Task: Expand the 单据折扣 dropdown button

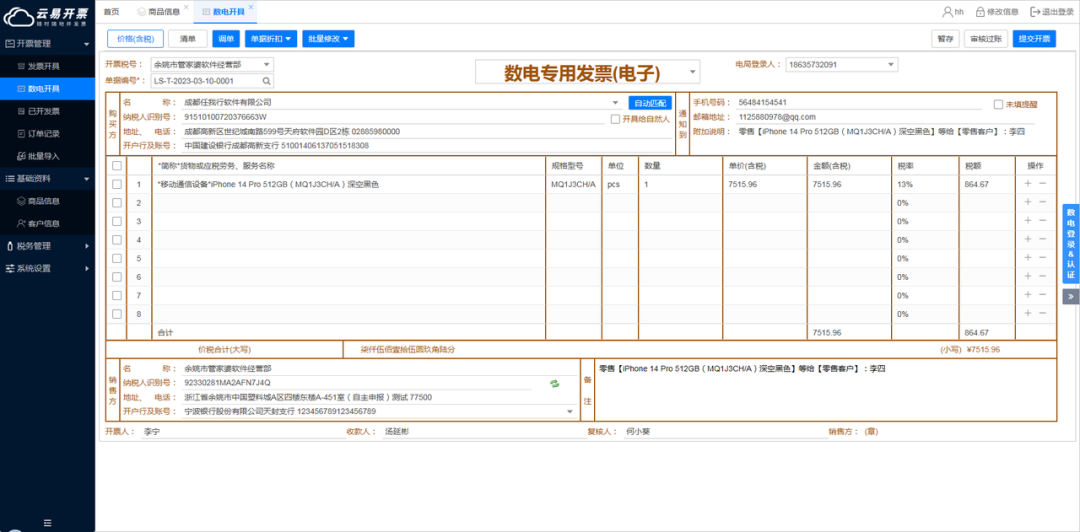Action: click(270, 39)
